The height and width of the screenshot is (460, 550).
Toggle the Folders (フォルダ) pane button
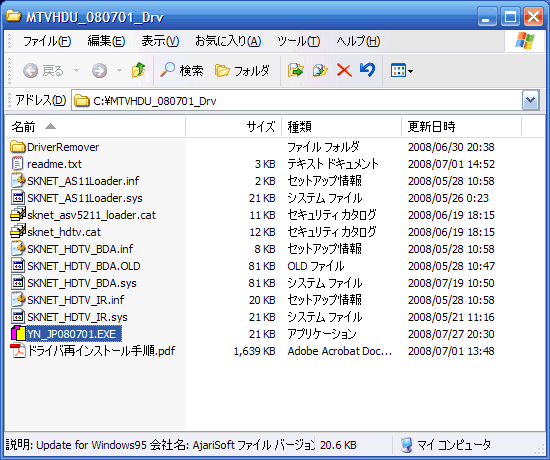(242, 71)
